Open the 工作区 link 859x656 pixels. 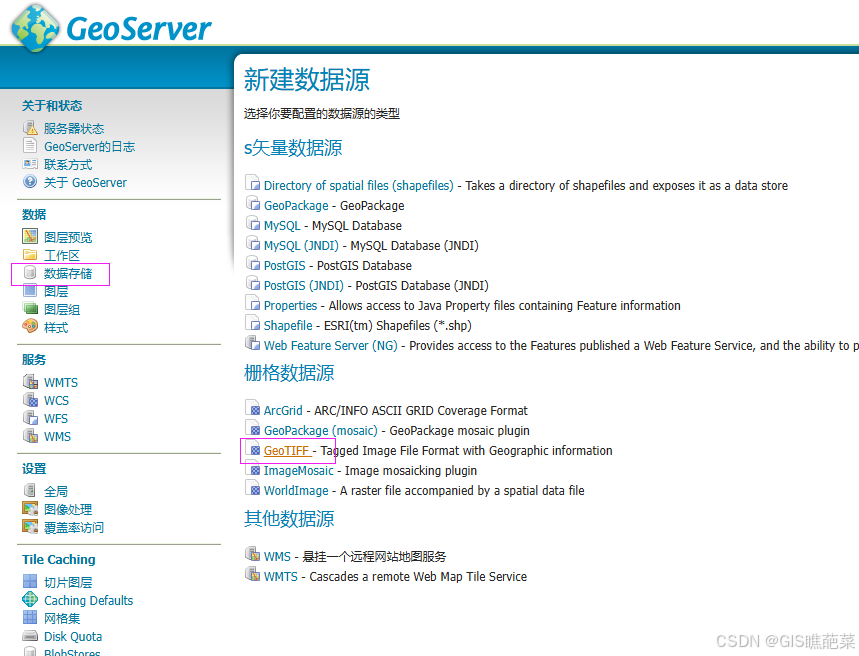click(62, 256)
